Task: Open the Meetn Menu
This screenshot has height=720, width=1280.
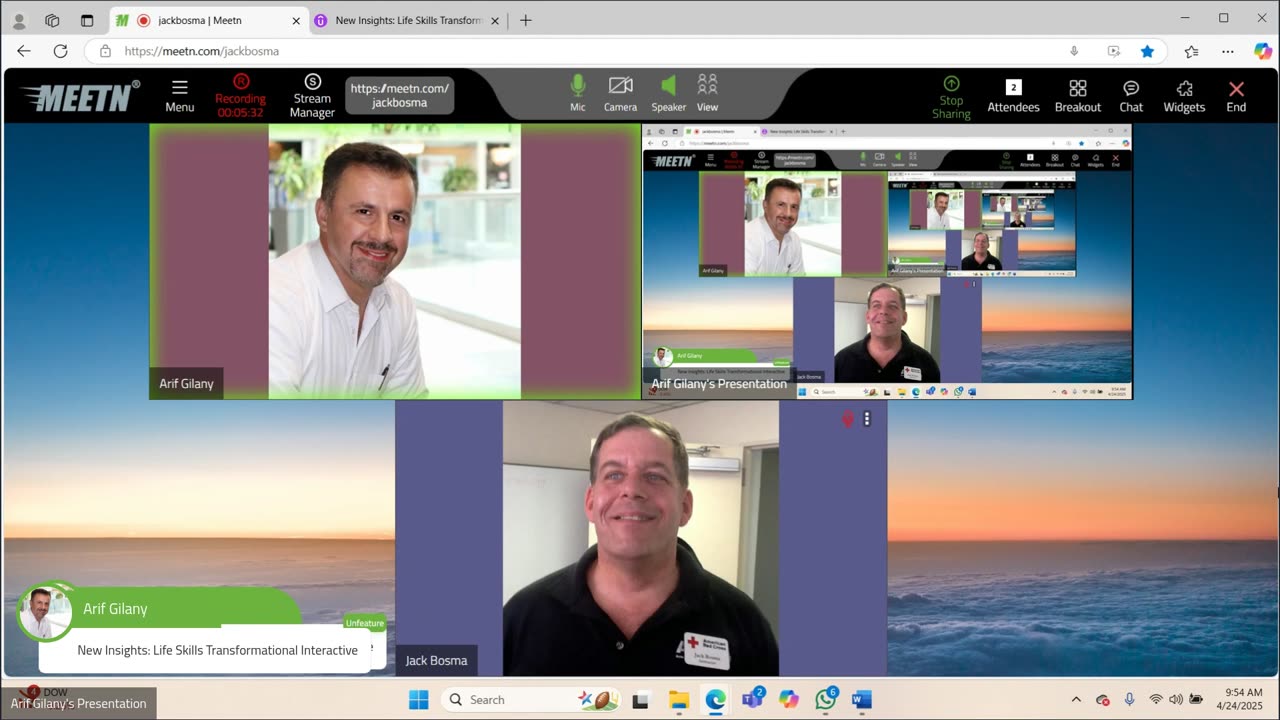Action: 180,96
